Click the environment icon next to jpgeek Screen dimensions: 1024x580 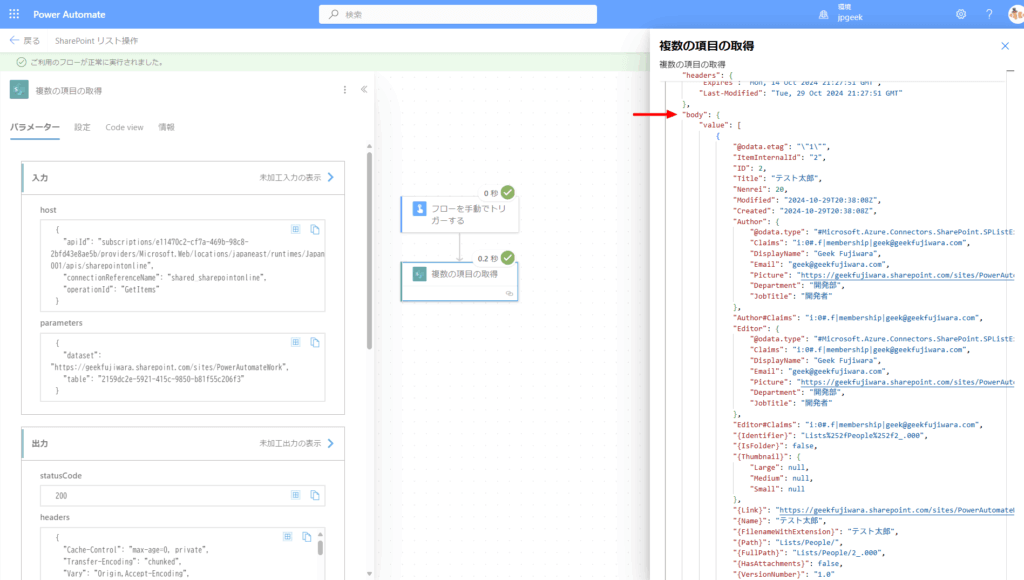tap(824, 14)
